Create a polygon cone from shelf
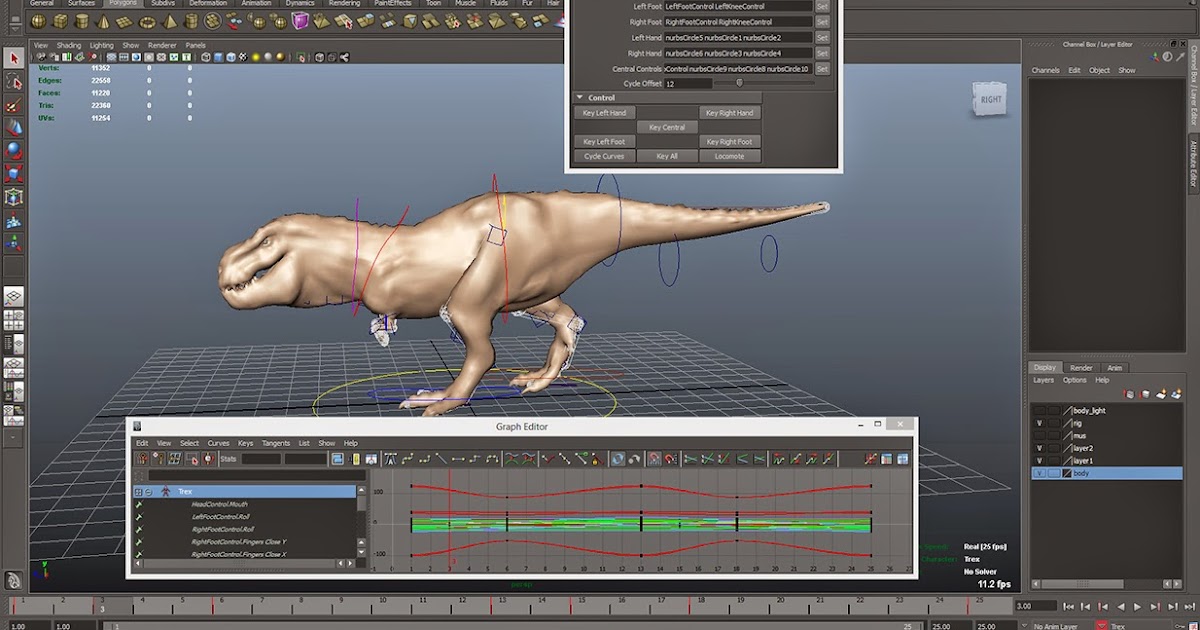 [105, 21]
